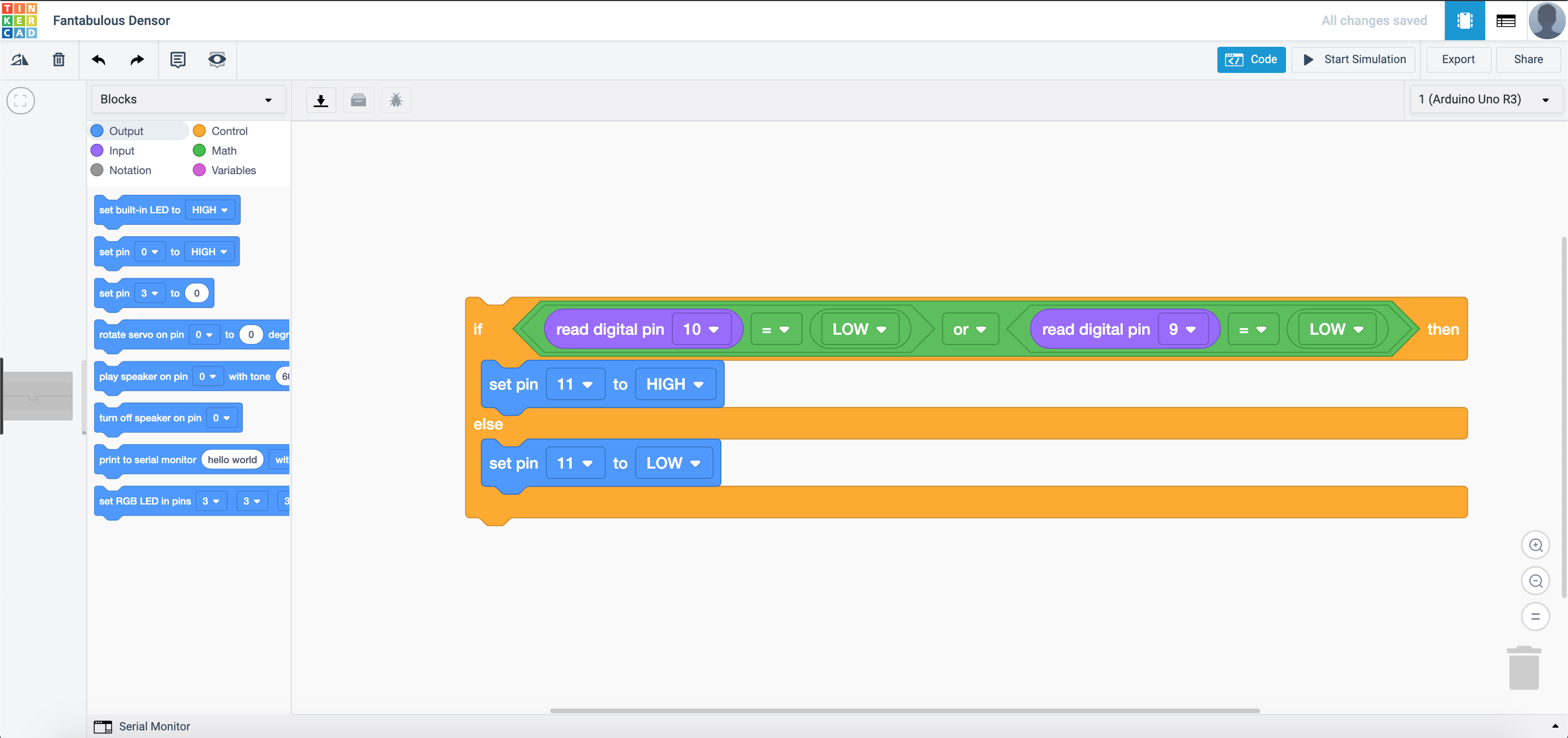Image resolution: width=1568 pixels, height=738 pixels.
Task: Click the Start Simulation button
Action: 1355,60
